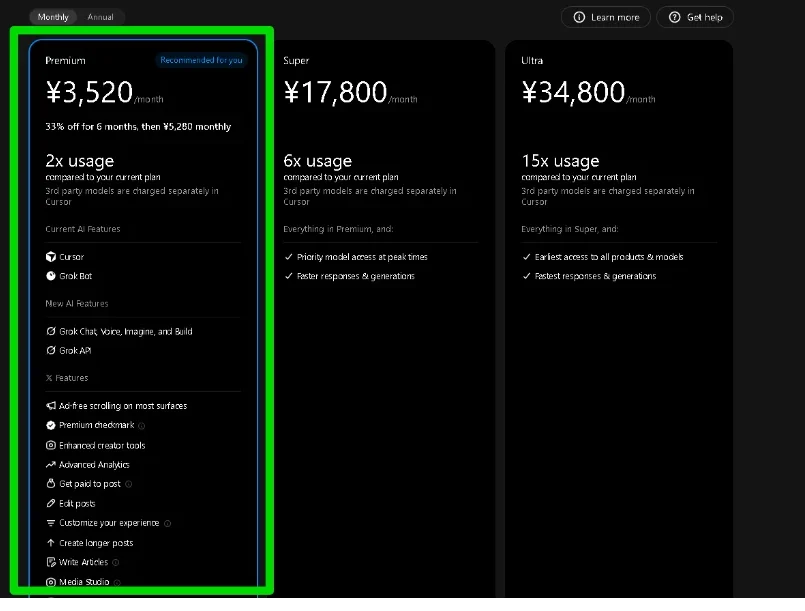Screen dimensions: 805x611
Task: Click the Customize your experience filter icon
Action: pos(51,523)
